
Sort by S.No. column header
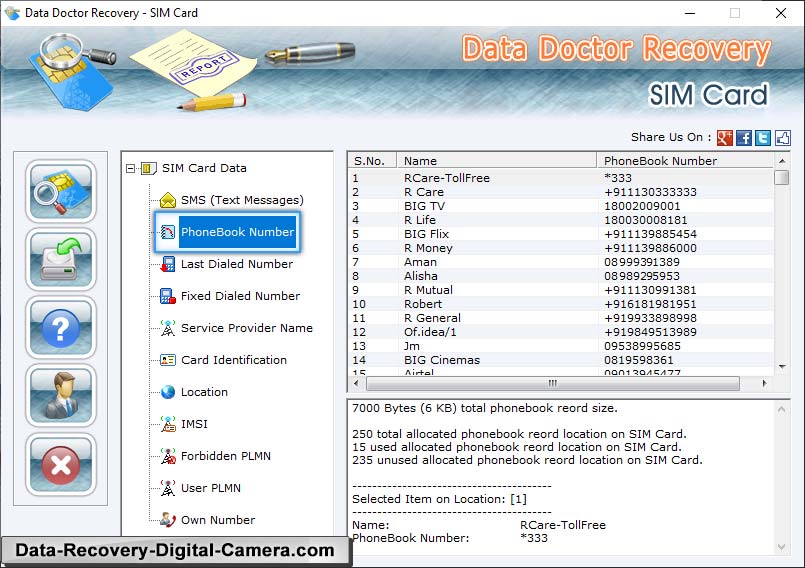pyautogui.click(x=372, y=161)
